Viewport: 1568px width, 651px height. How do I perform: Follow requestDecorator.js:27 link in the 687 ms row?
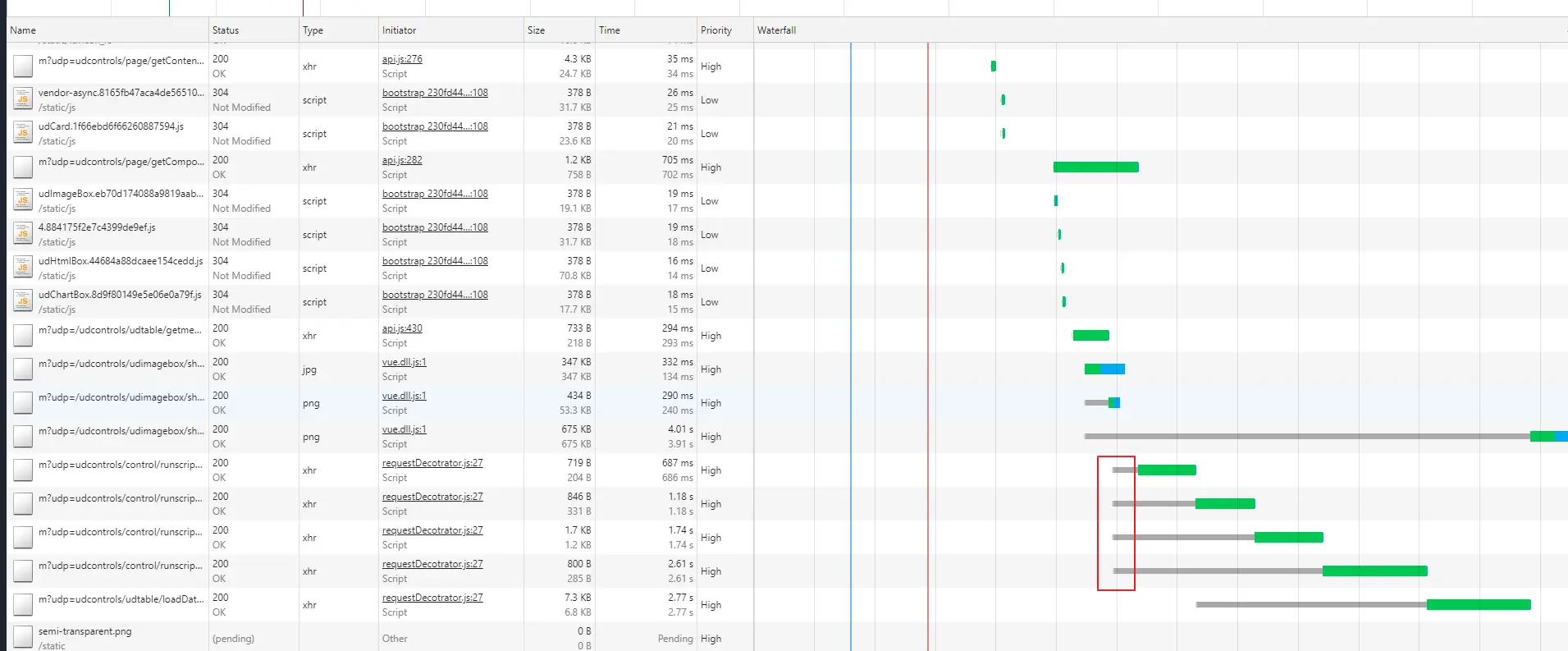coord(432,463)
